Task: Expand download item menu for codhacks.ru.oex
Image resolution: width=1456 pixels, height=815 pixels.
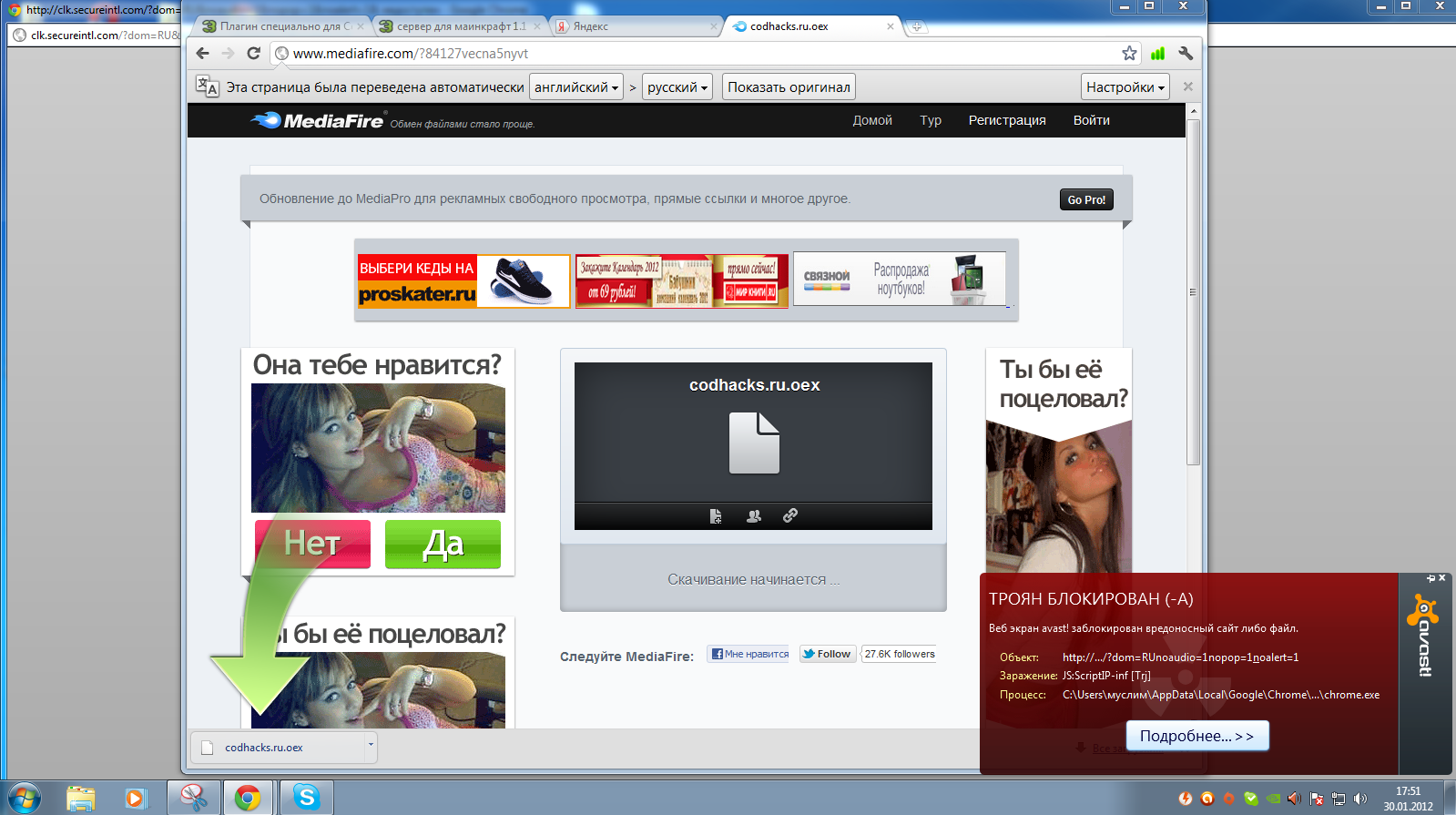Action: click(371, 745)
